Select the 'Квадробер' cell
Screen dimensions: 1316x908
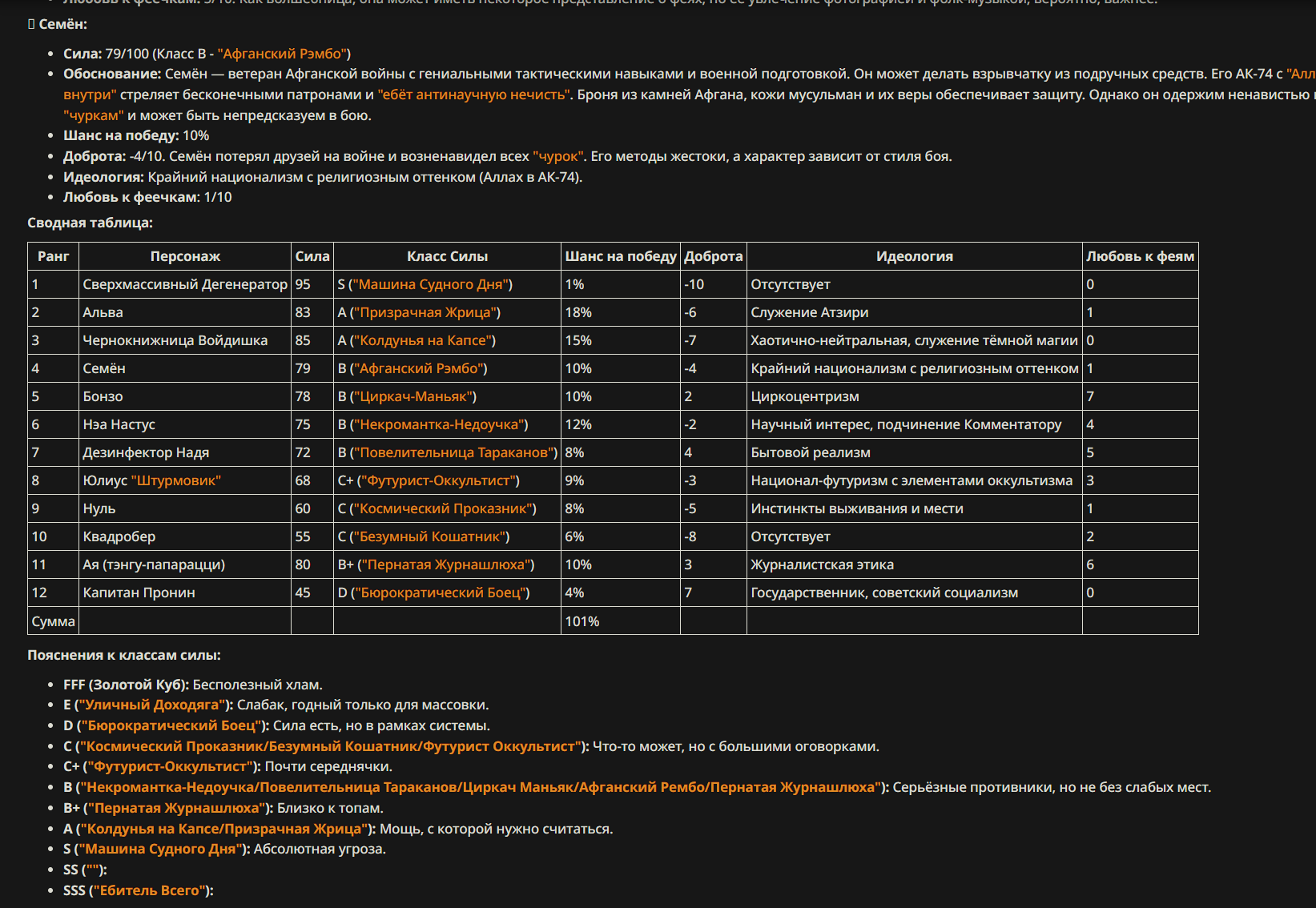185,536
